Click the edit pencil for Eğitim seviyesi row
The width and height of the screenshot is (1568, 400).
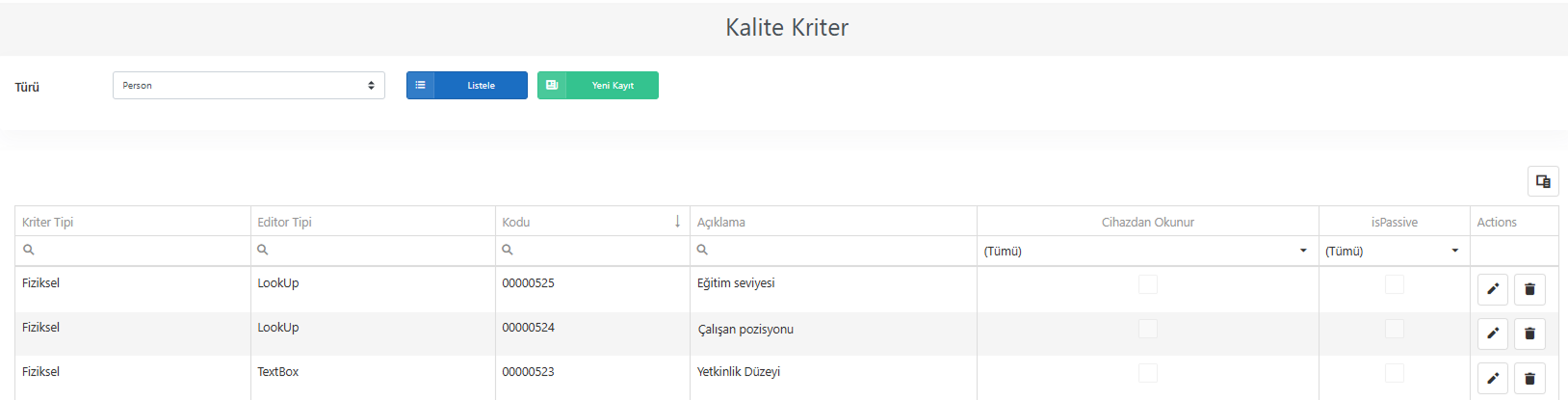tap(1492, 289)
